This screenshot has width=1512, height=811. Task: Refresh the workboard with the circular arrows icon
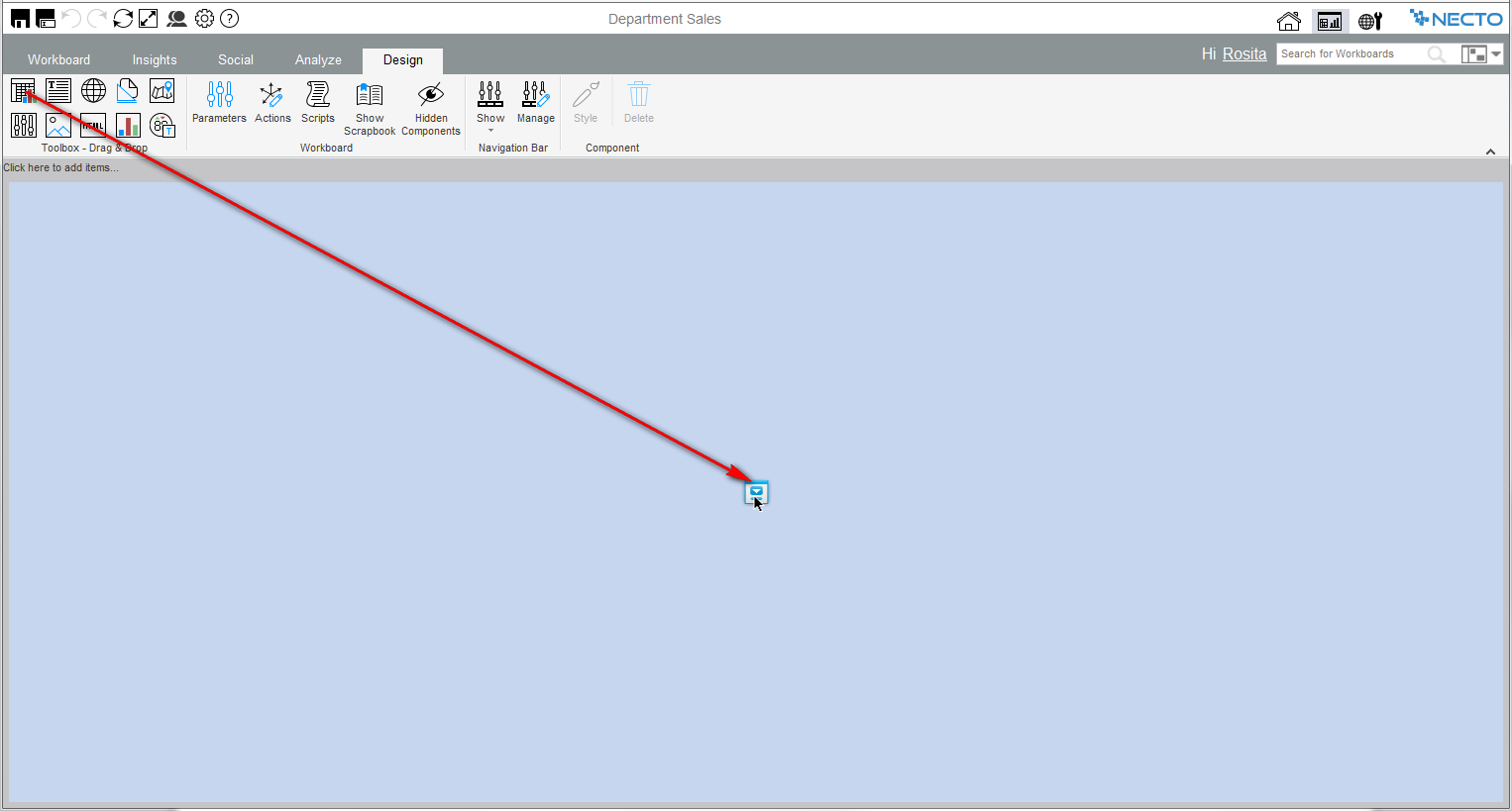coord(123,19)
